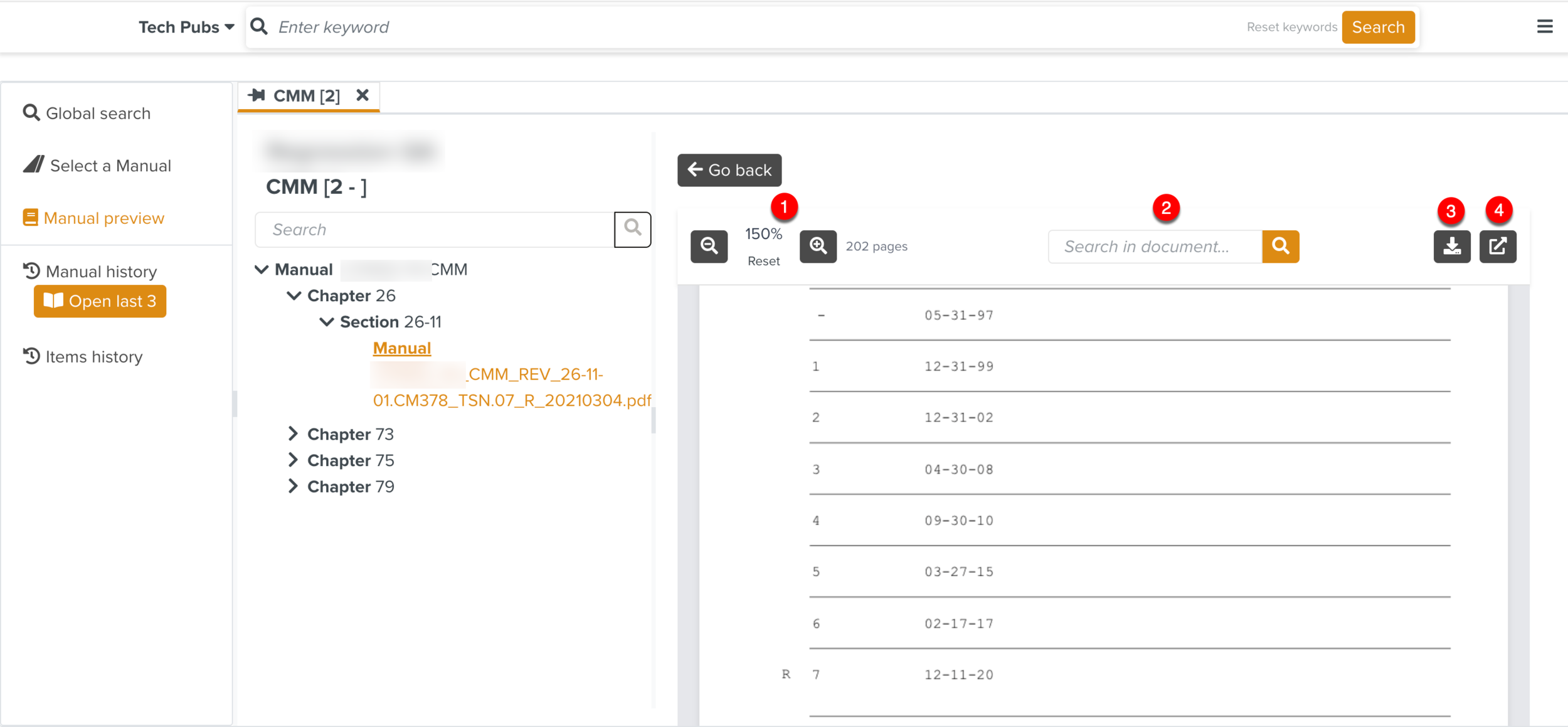1568x727 pixels.
Task: Click the zoom out magnifier button
Action: pos(709,246)
